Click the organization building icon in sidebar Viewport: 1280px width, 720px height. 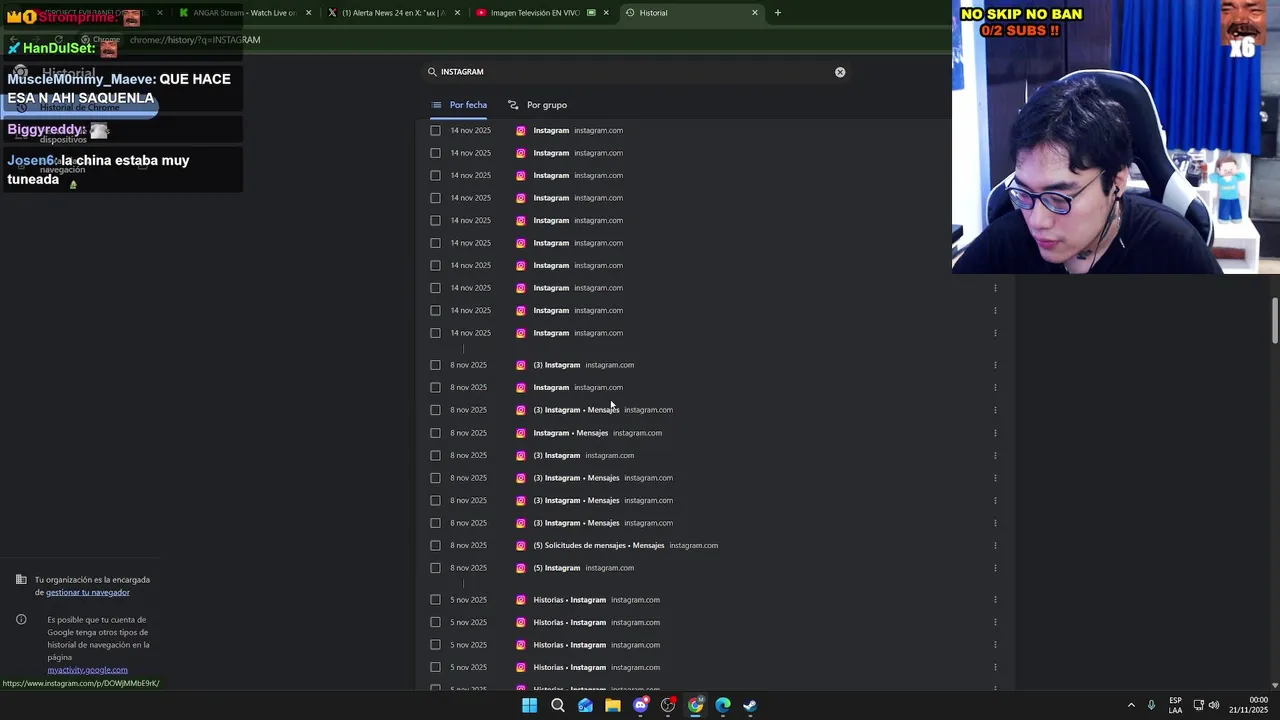[x=21, y=580]
